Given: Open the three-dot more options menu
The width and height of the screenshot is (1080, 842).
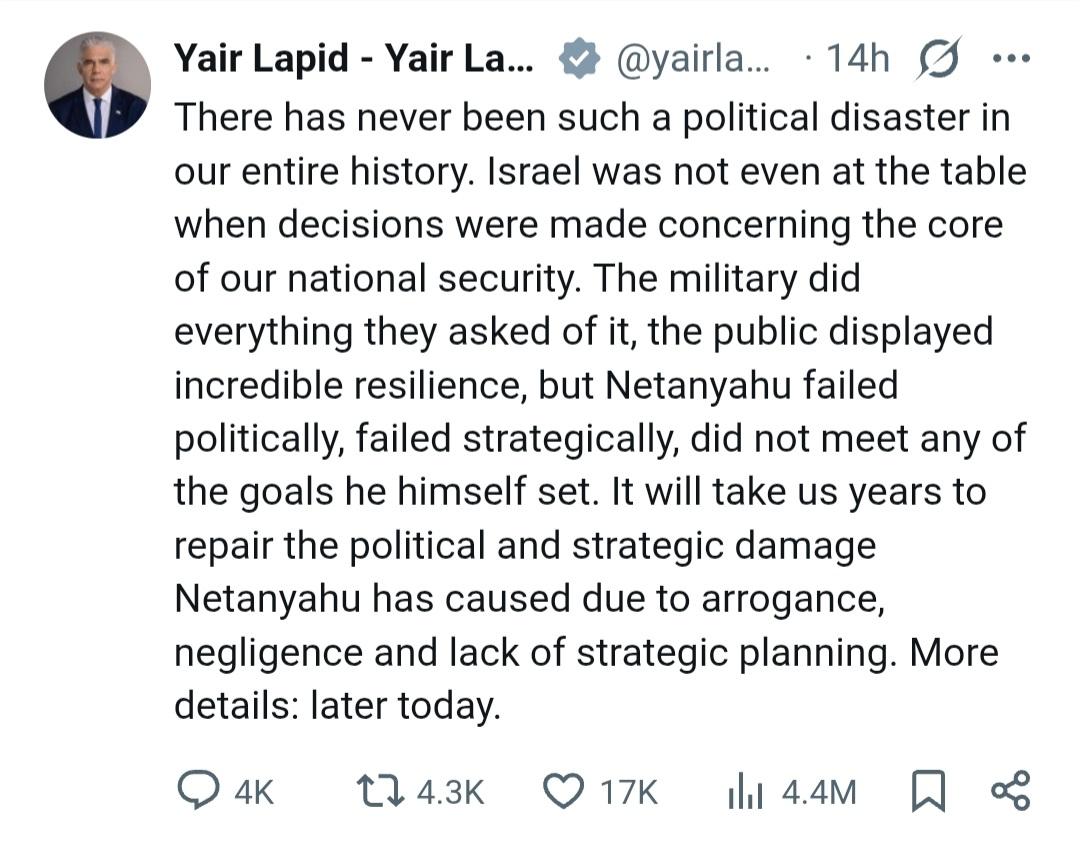Looking at the screenshot, I should click(x=1009, y=59).
